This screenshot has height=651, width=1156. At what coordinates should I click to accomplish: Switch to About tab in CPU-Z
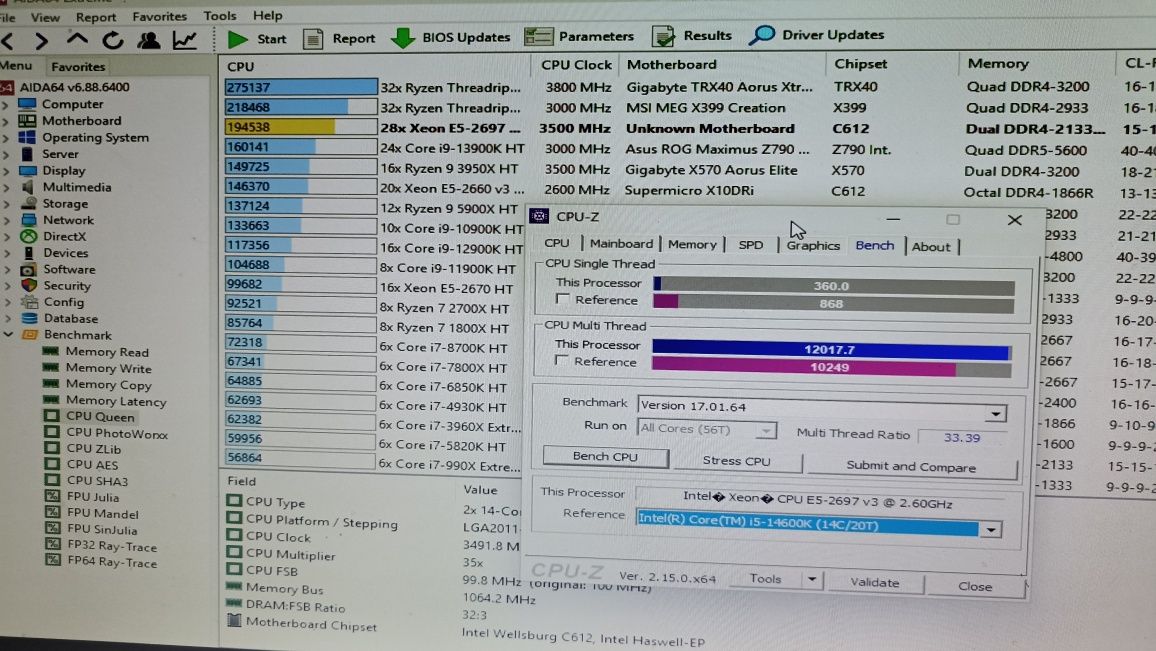pyautogui.click(x=931, y=246)
